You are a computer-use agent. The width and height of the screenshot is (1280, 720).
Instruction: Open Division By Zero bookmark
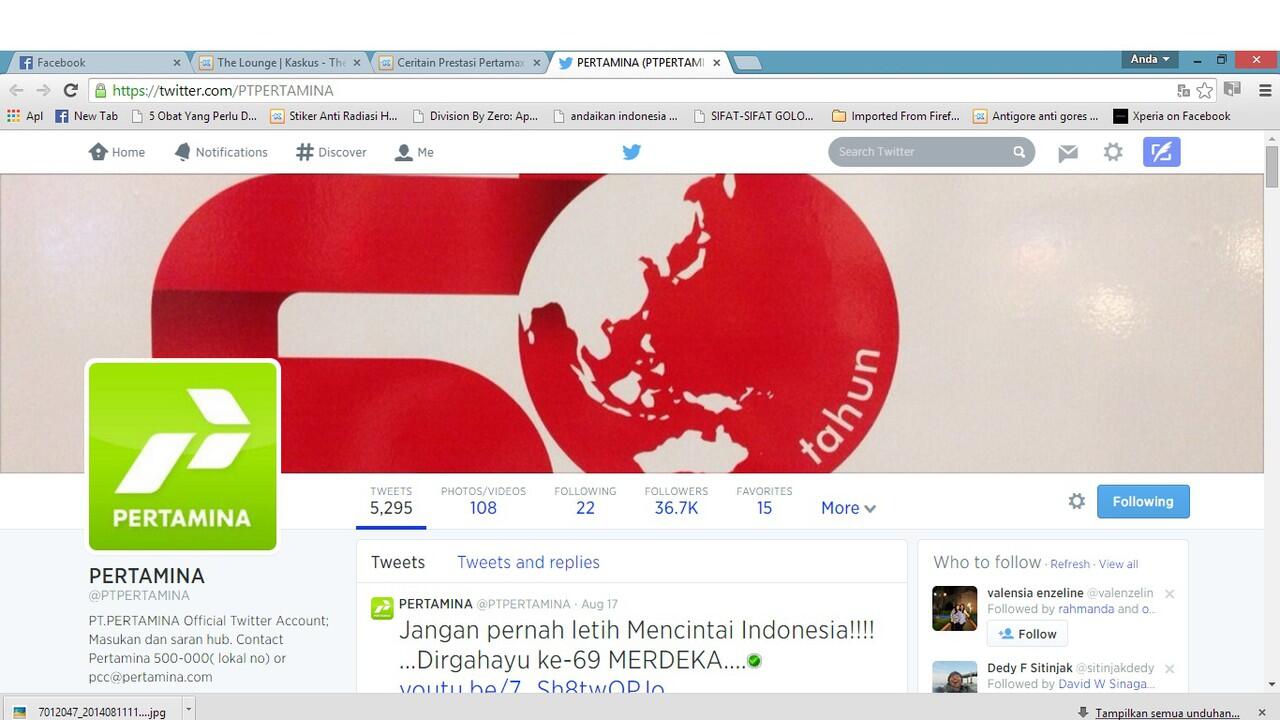tap(475, 116)
